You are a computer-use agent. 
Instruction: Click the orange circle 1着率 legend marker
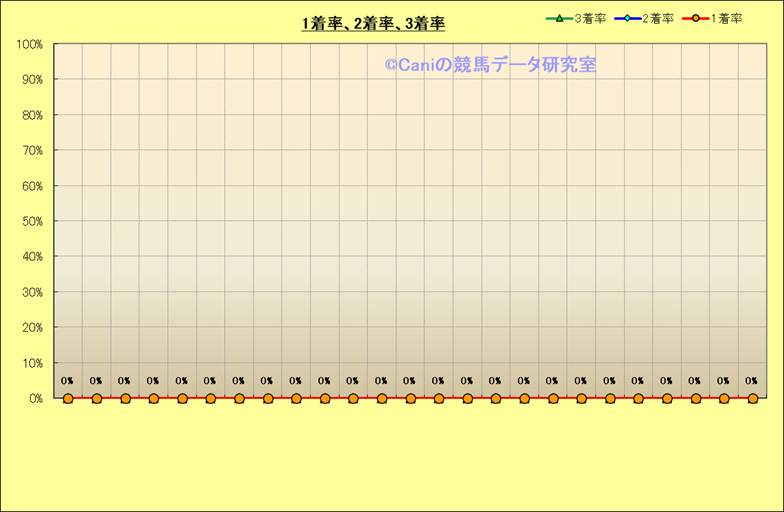(696, 18)
